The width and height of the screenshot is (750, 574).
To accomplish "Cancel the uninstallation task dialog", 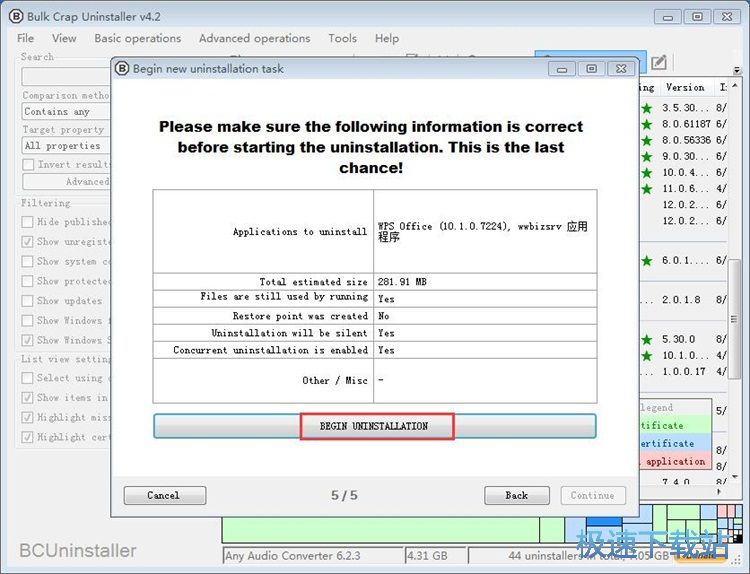I will click(x=165, y=496).
